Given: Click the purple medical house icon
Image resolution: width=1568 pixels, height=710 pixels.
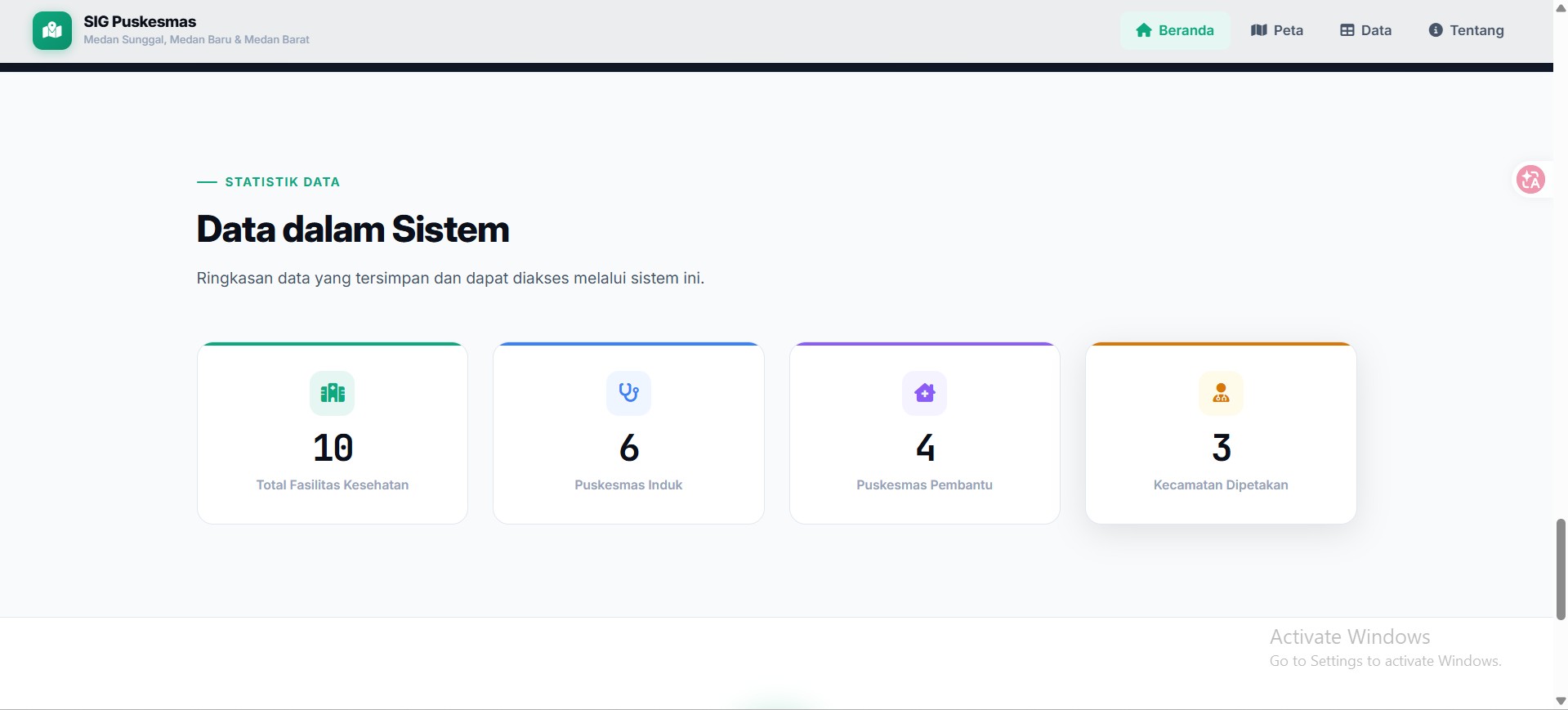Looking at the screenshot, I should (925, 393).
